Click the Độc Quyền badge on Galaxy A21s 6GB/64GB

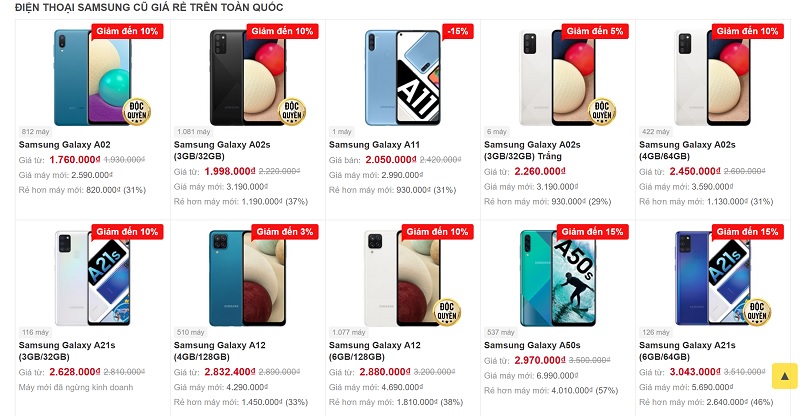pos(757,311)
